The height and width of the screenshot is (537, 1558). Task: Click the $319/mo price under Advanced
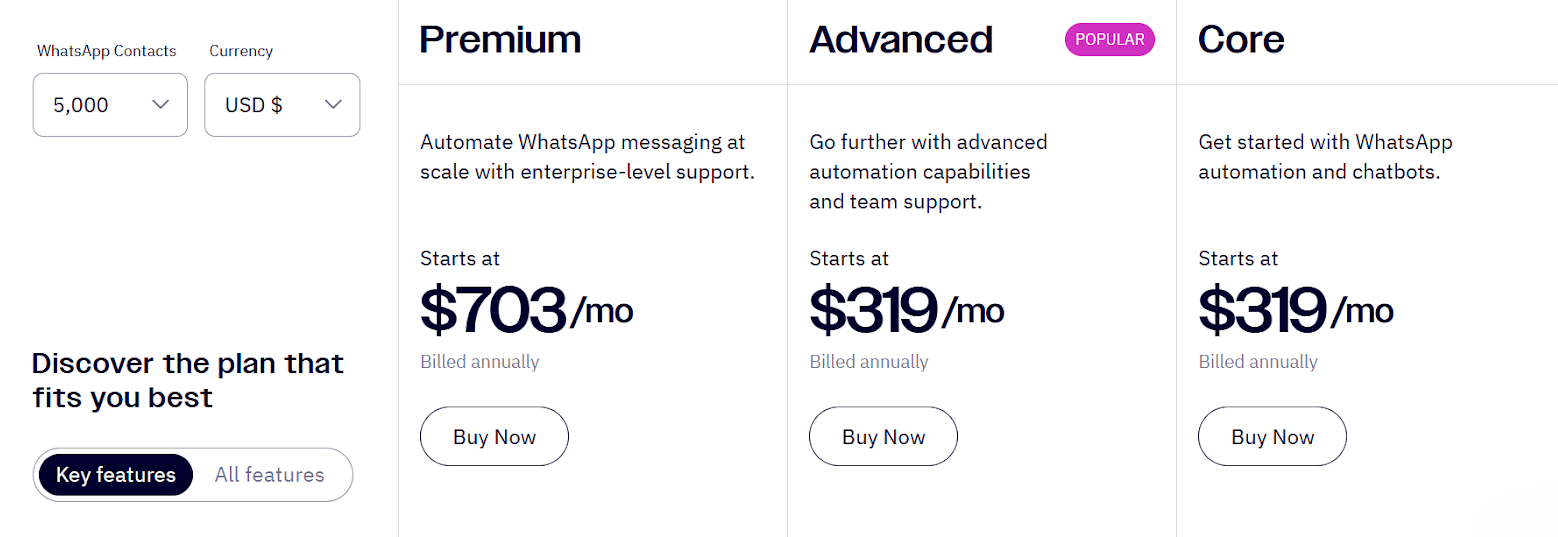point(906,310)
